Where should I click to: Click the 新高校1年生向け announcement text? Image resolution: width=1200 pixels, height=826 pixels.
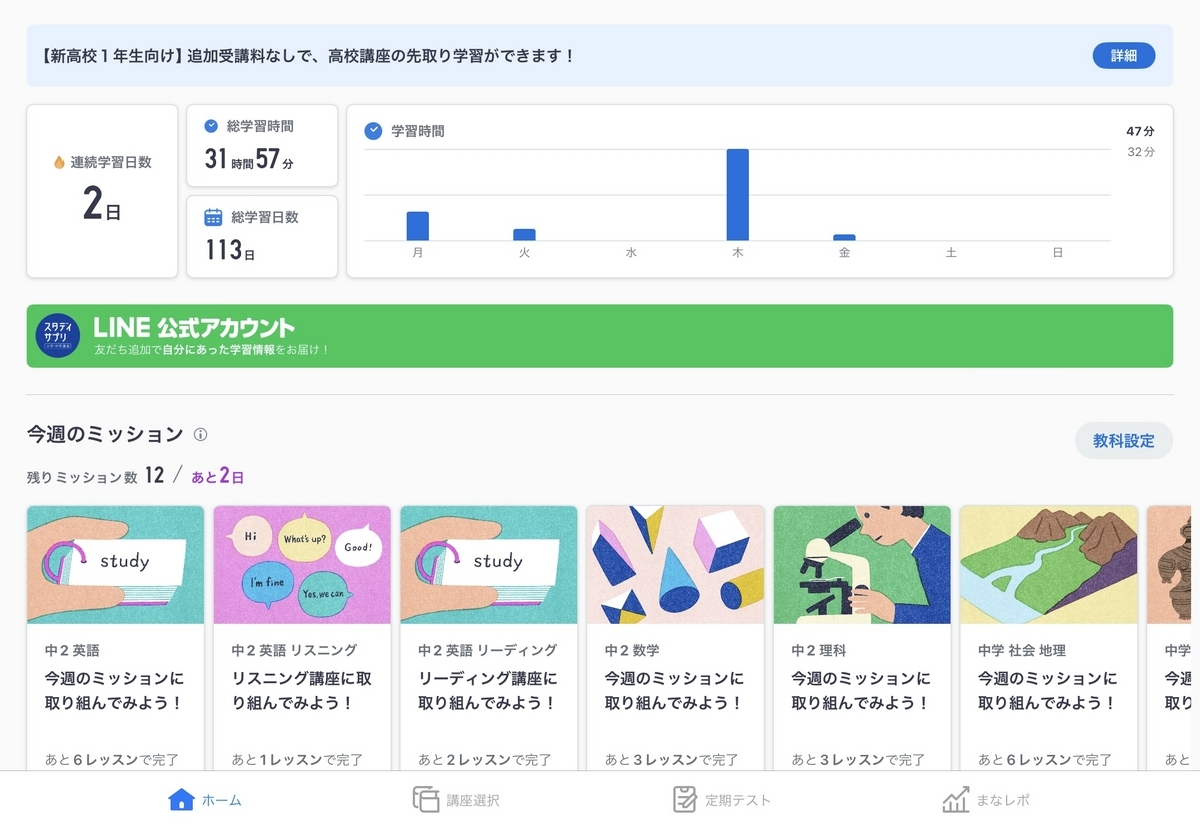[x=309, y=56]
